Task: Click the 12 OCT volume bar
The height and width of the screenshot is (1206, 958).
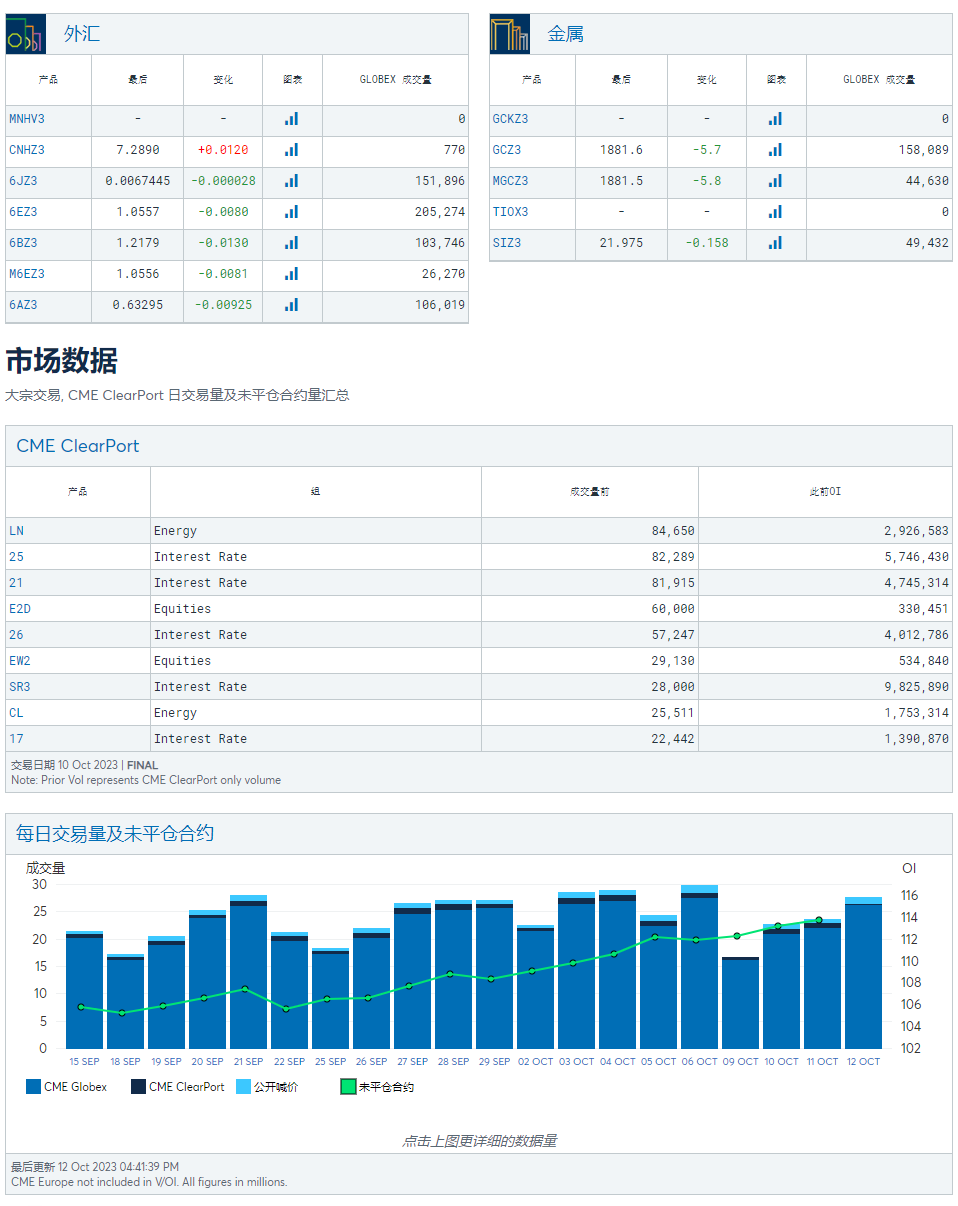Action: pos(863,973)
